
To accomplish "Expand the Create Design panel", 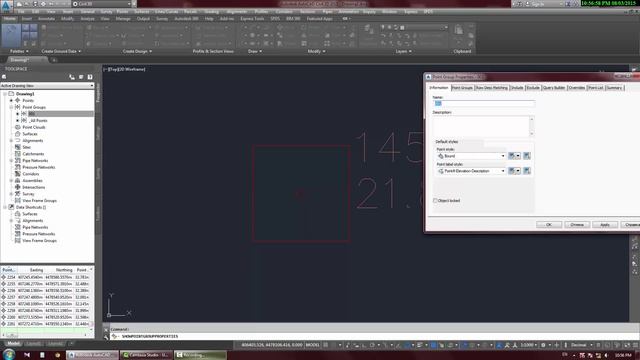I will click(x=137, y=51).
